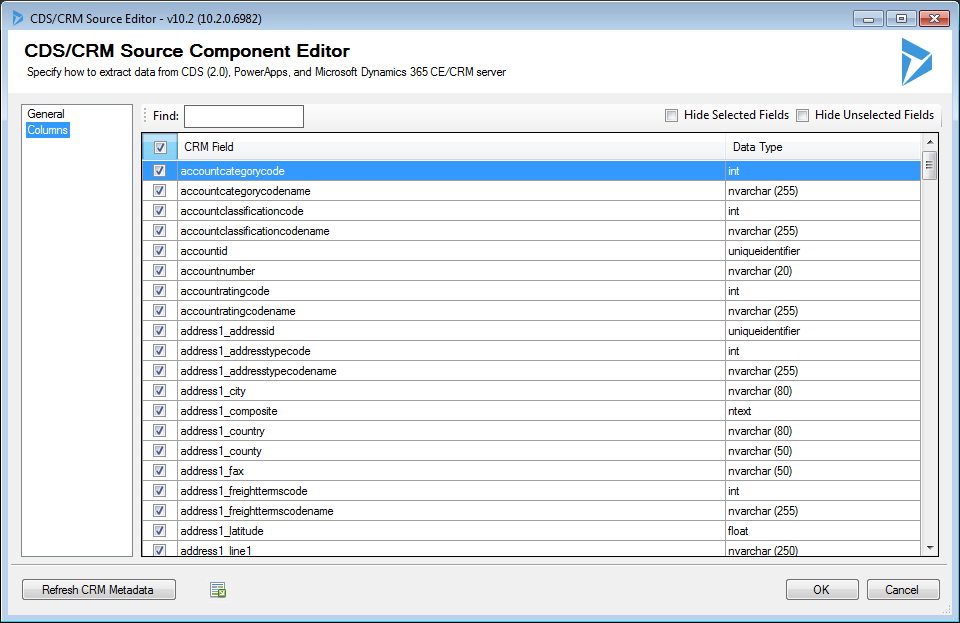Screen dimensions: 960x623
Task: Uncheck the address1_fax checkbox
Action: click(159, 471)
